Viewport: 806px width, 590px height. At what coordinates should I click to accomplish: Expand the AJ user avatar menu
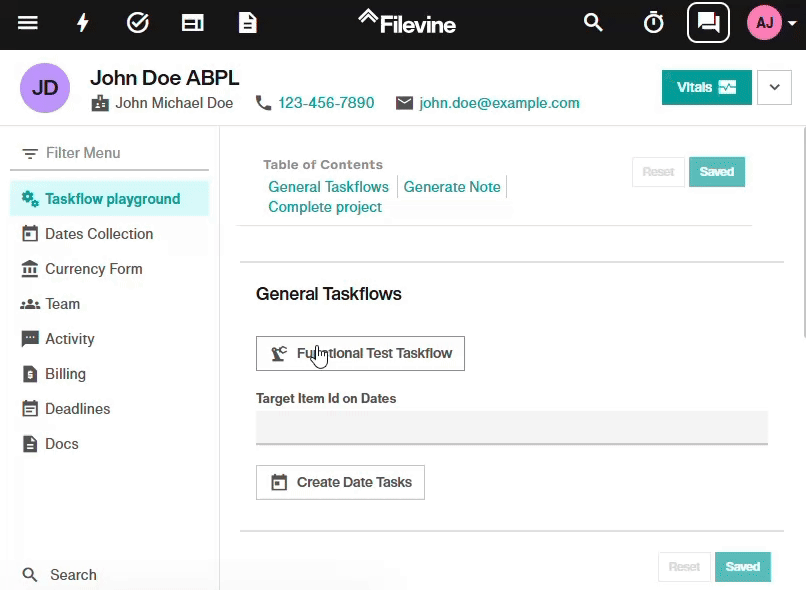(x=772, y=23)
